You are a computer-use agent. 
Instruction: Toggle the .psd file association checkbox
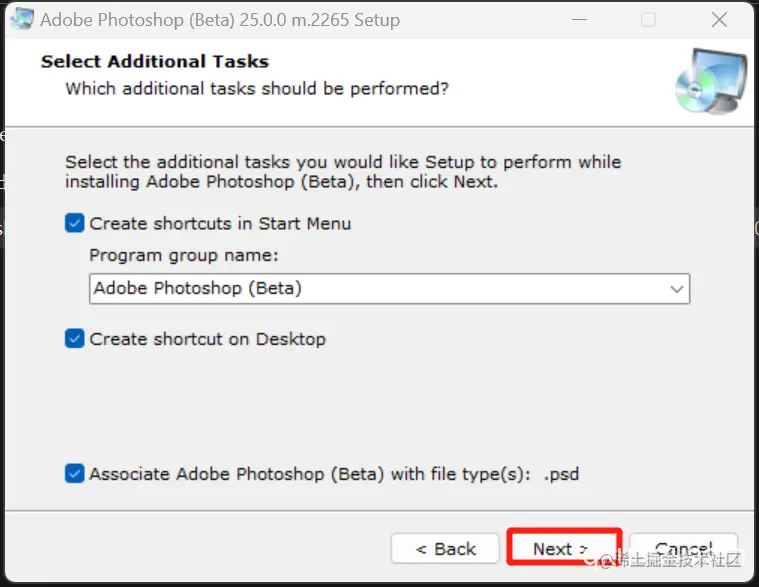pyautogui.click(x=75, y=474)
